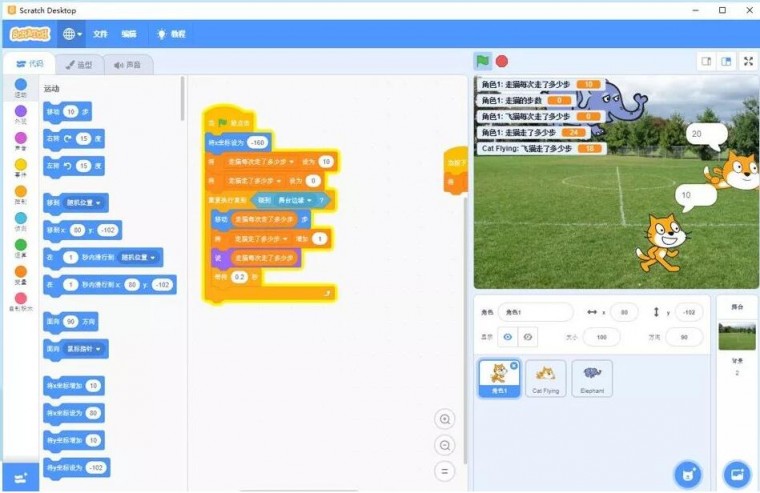760x493 pixels.
Task: Click the 右转 clockwise 15 度 block
Action: tap(74, 139)
